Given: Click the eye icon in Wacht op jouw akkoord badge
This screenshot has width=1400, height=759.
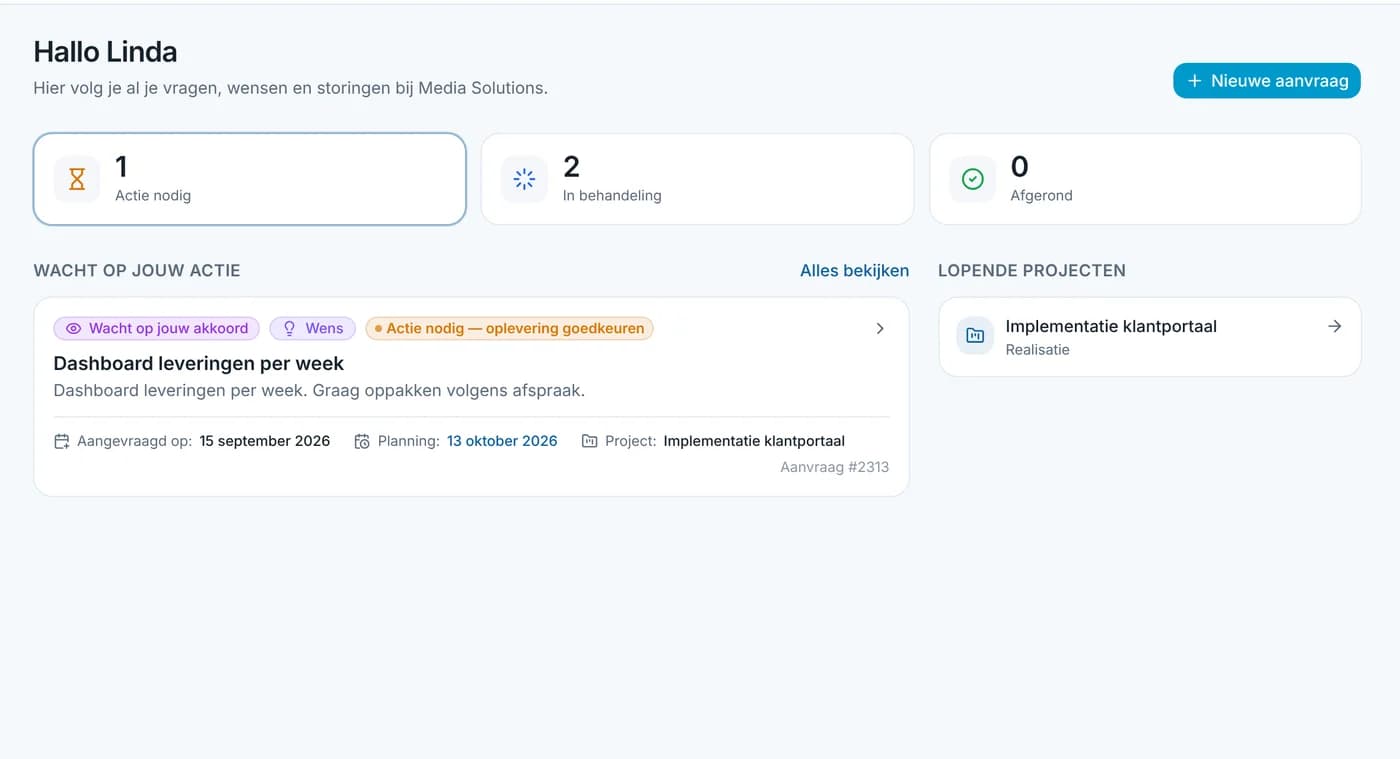Looking at the screenshot, I should click(x=73, y=328).
